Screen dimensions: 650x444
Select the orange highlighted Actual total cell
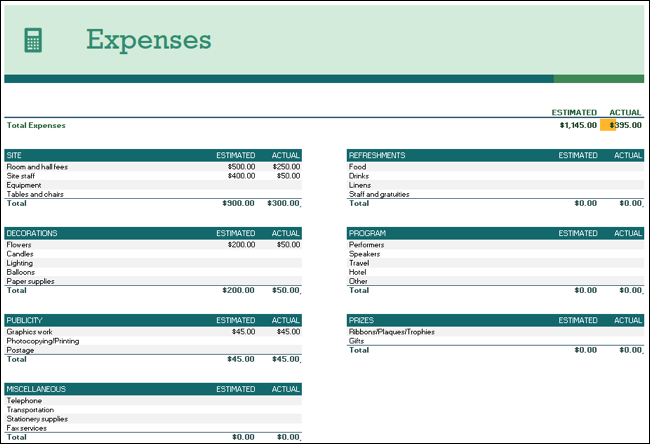[x=621, y=125]
